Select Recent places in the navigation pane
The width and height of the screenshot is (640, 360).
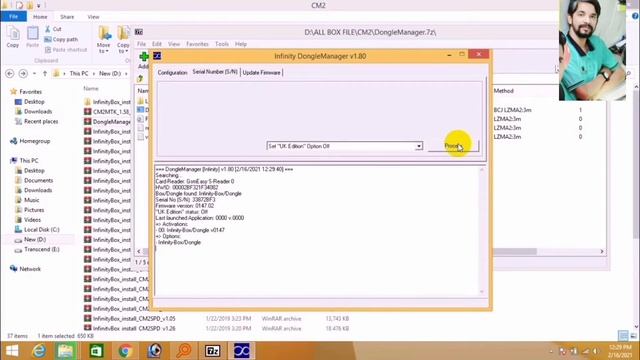click(40, 121)
